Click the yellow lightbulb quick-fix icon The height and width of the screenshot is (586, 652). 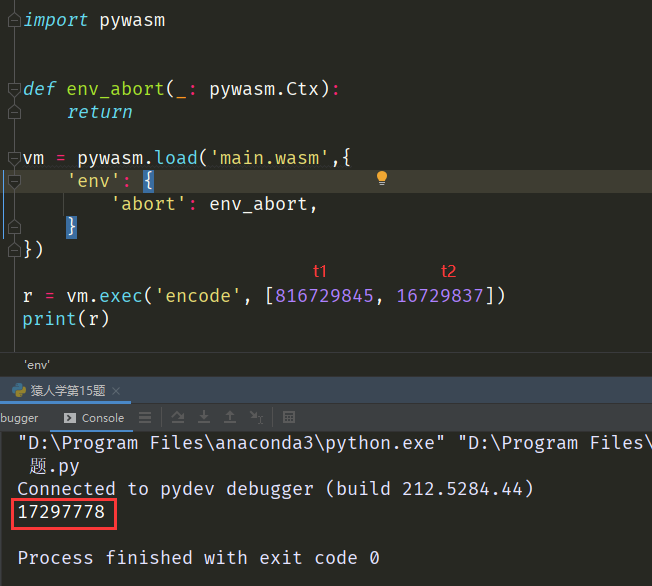(x=381, y=178)
